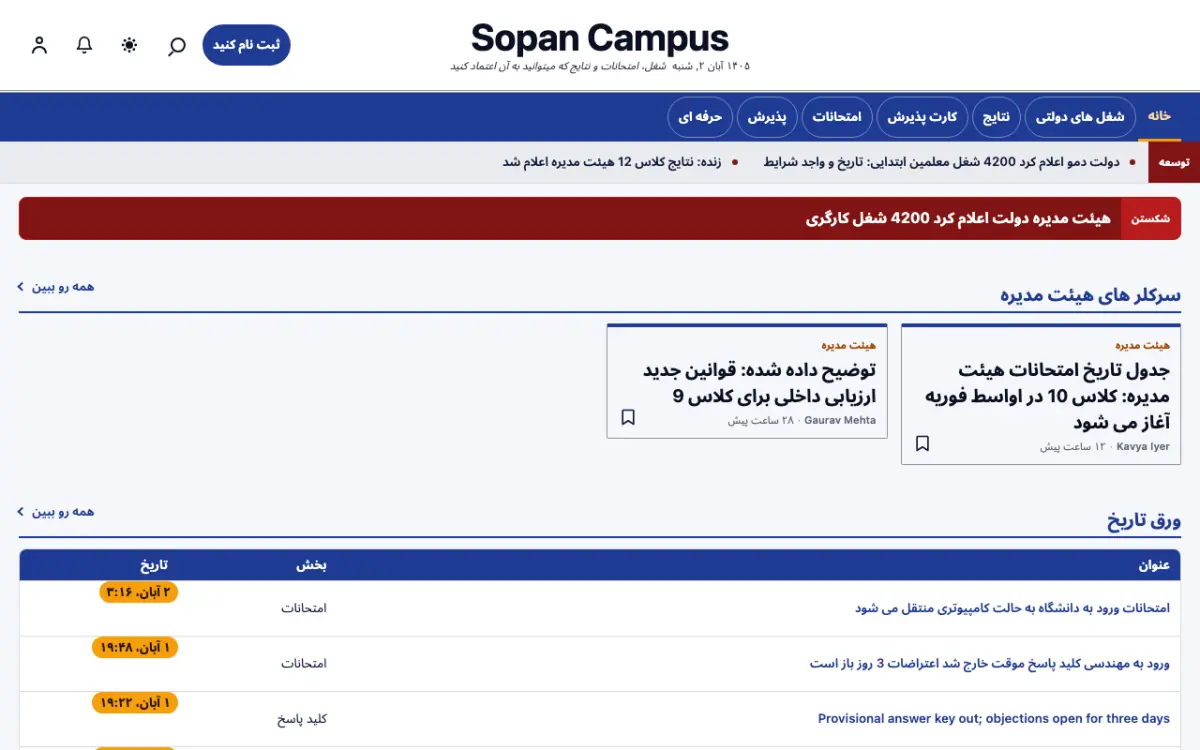Sort table by the تاریخ column header

click(x=156, y=565)
